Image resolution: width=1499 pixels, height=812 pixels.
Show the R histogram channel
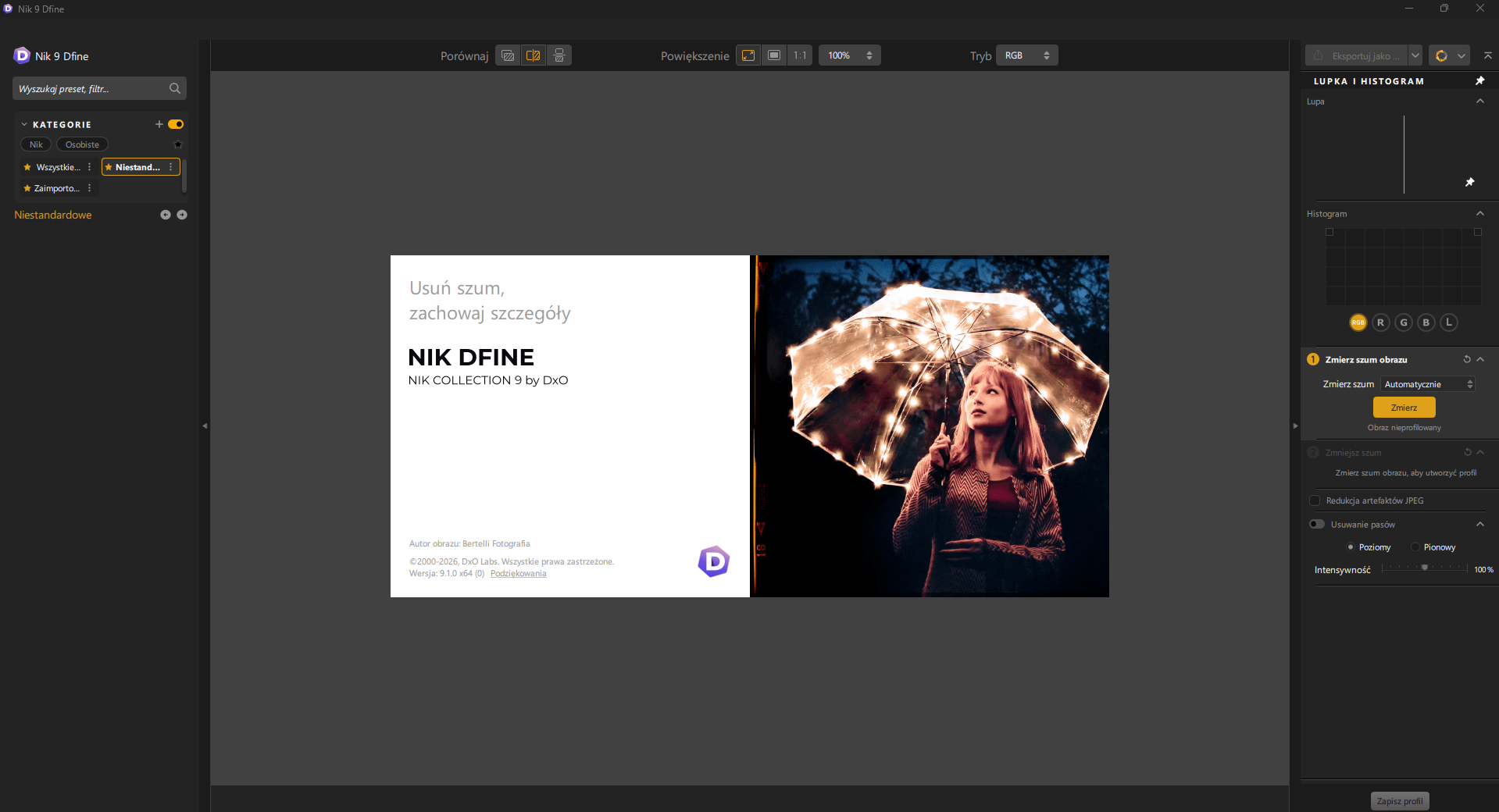[1380, 322]
